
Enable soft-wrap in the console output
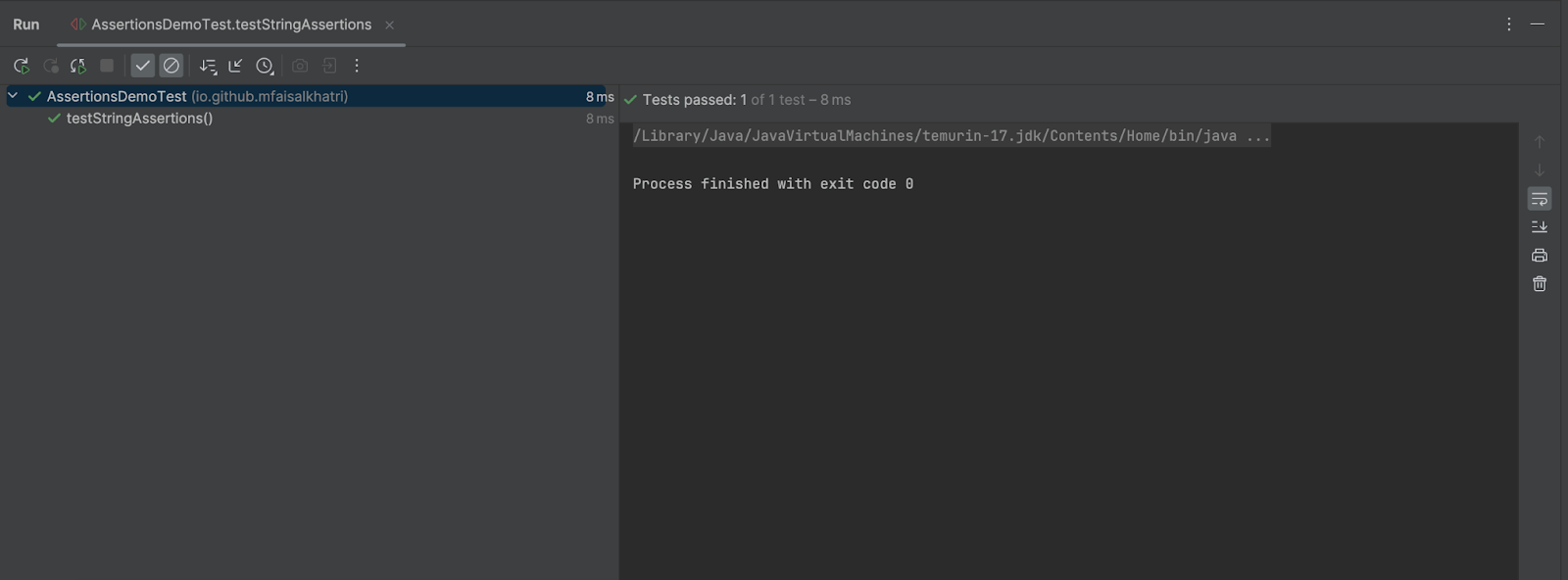[1539, 198]
